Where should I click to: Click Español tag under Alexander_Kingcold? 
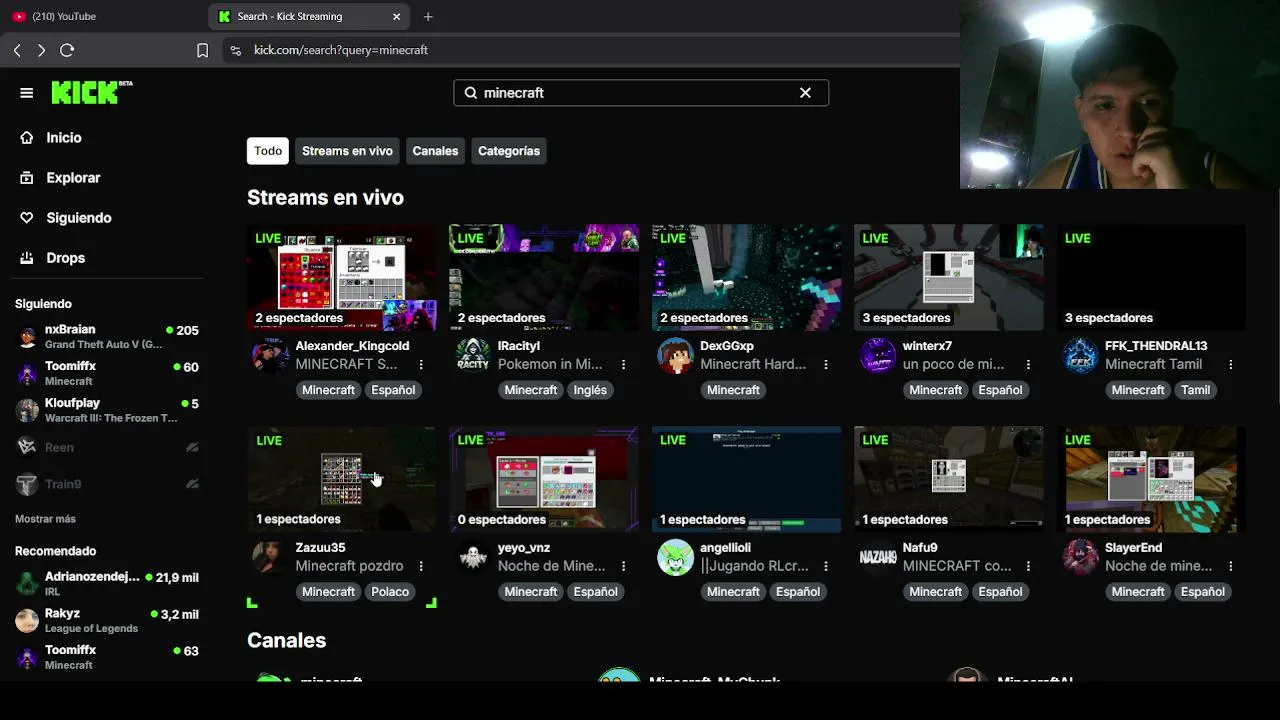[x=393, y=390]
